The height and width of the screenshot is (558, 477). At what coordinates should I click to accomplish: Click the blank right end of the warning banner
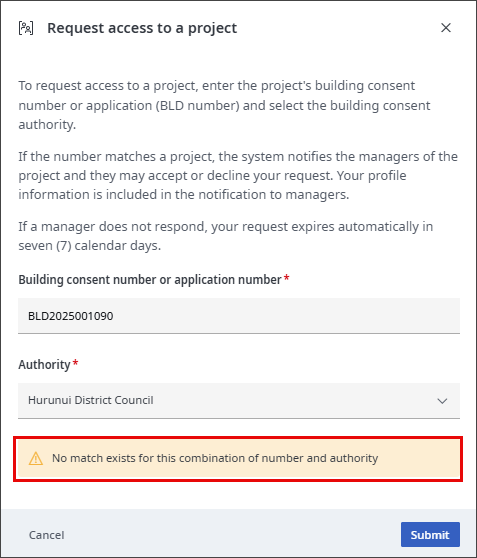coord(419,458)
